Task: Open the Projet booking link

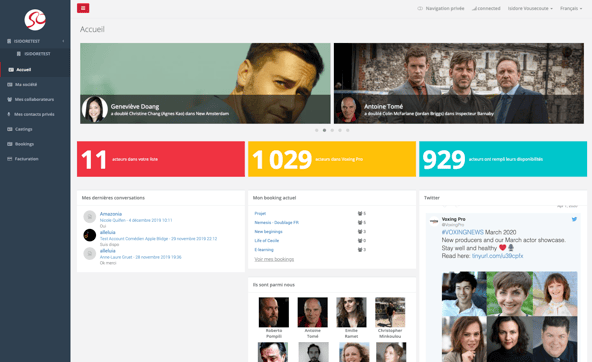Action: 260,214
